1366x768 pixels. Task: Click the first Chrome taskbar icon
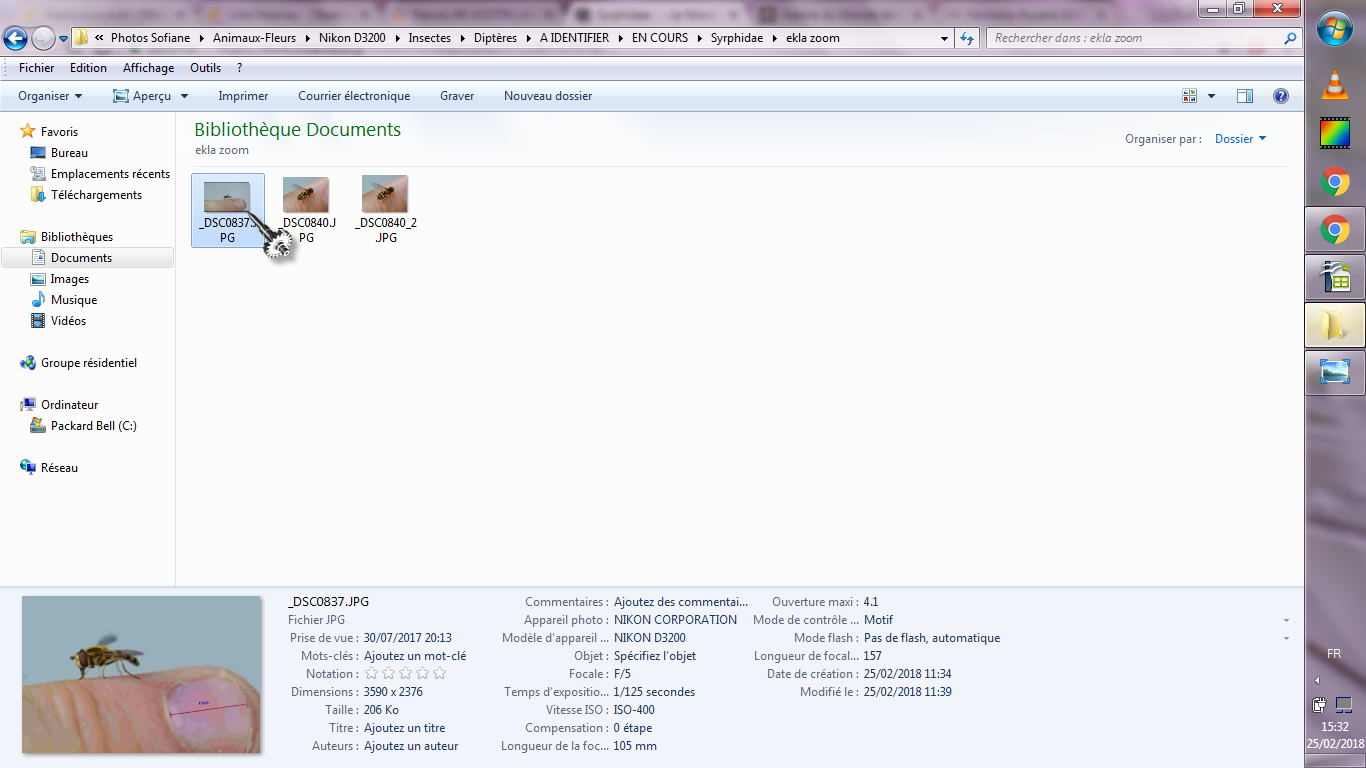click(x=1335, y=182)
